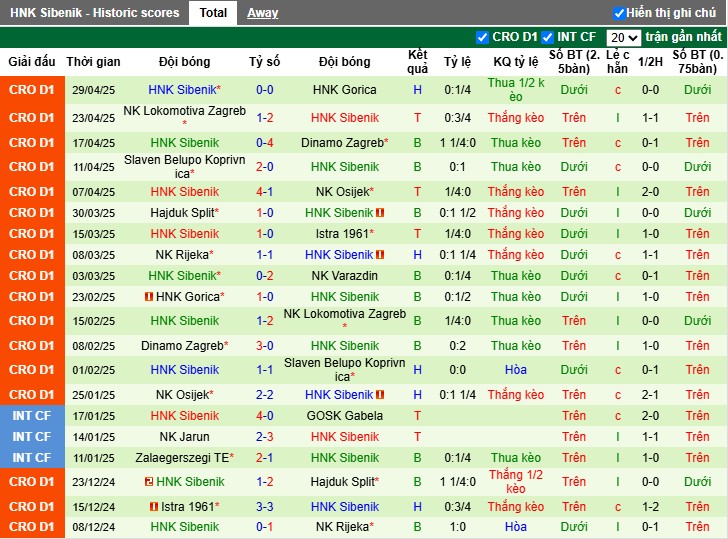This screenshot has height=539, width=728.
Task: Click Hòa handicap result on 01/02/25
Action: (x=515, y=370)
